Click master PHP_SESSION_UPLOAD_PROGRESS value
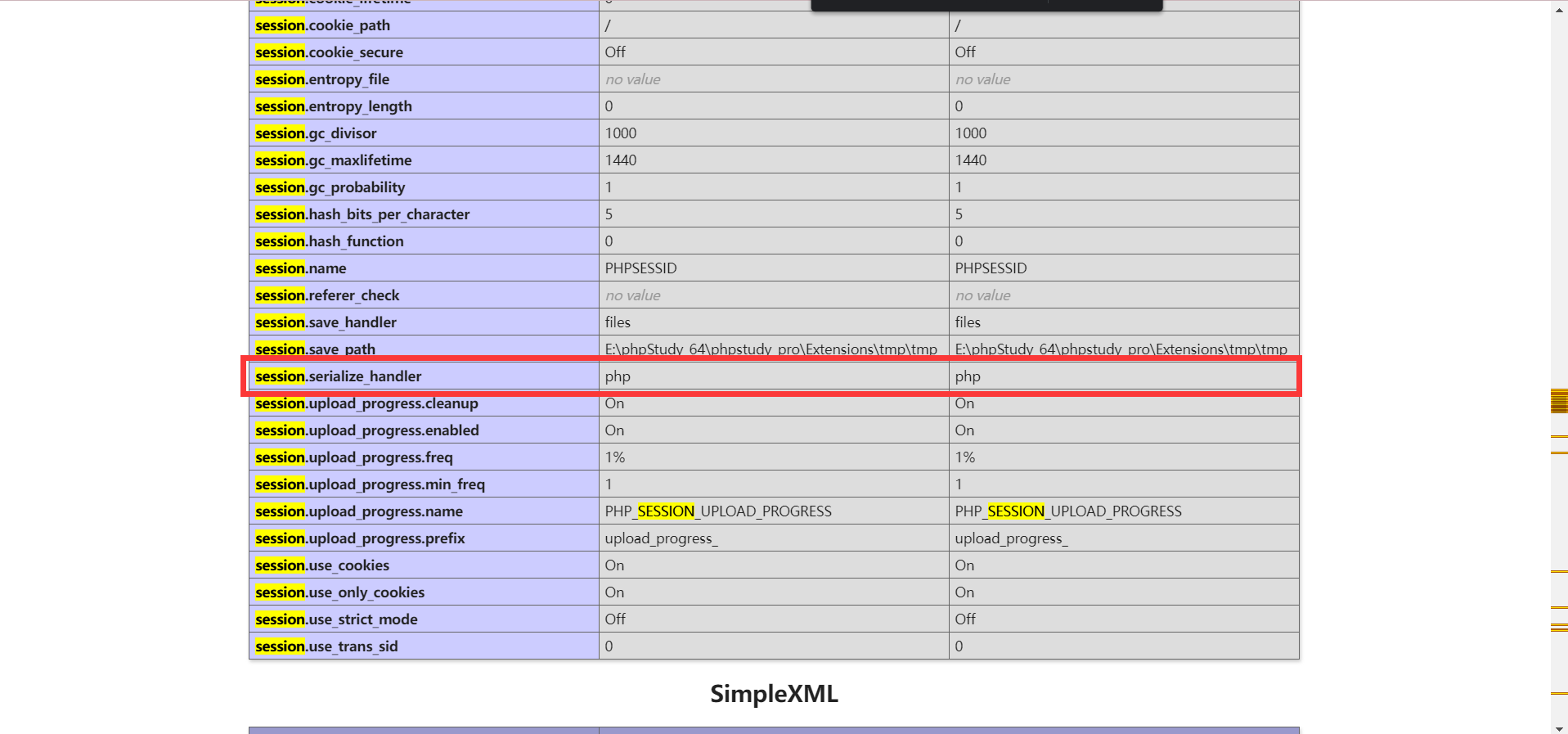This screenshot has width=1568, height=734. coord(1068,511)
